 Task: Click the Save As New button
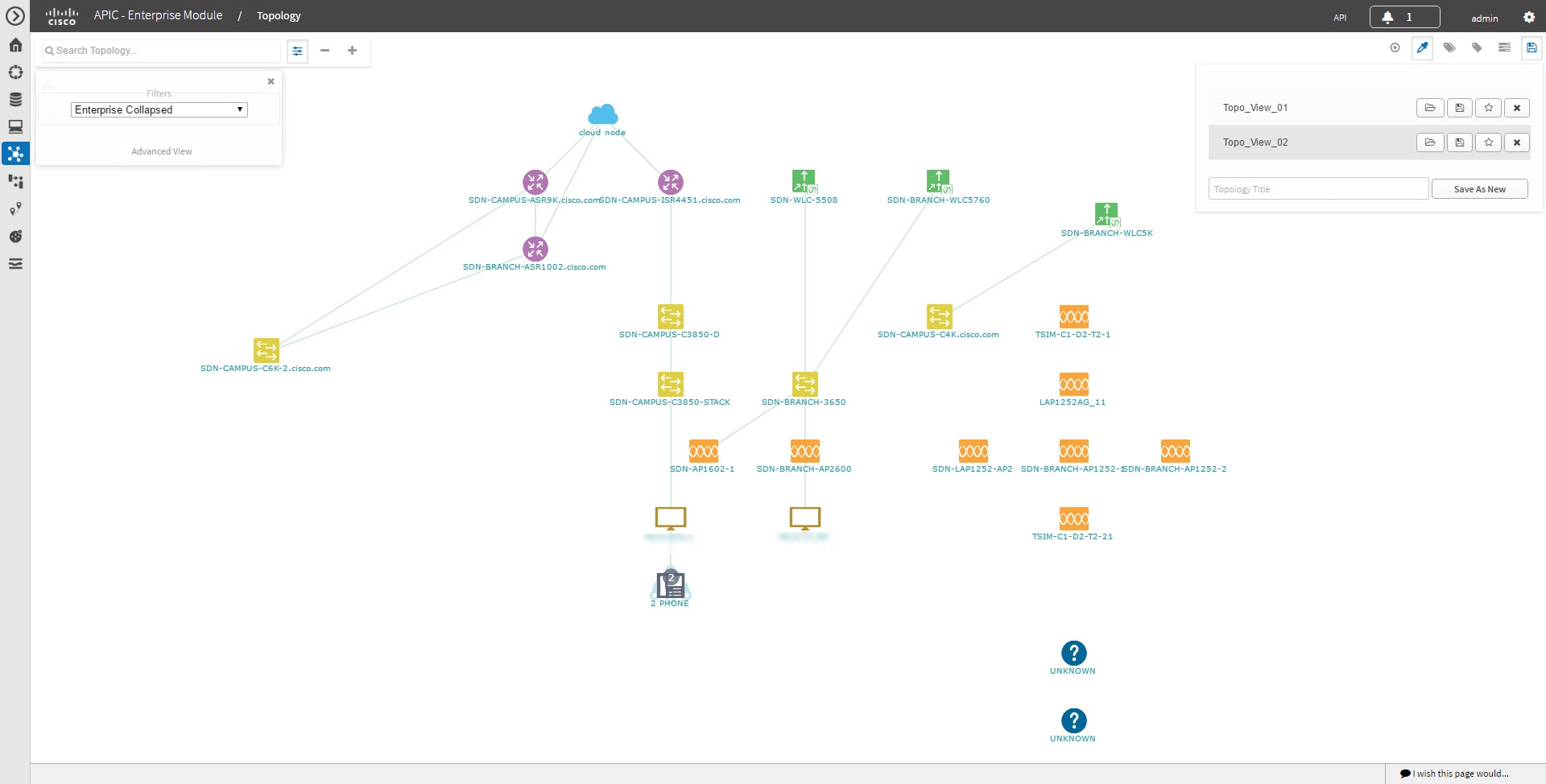point(1479,188)
